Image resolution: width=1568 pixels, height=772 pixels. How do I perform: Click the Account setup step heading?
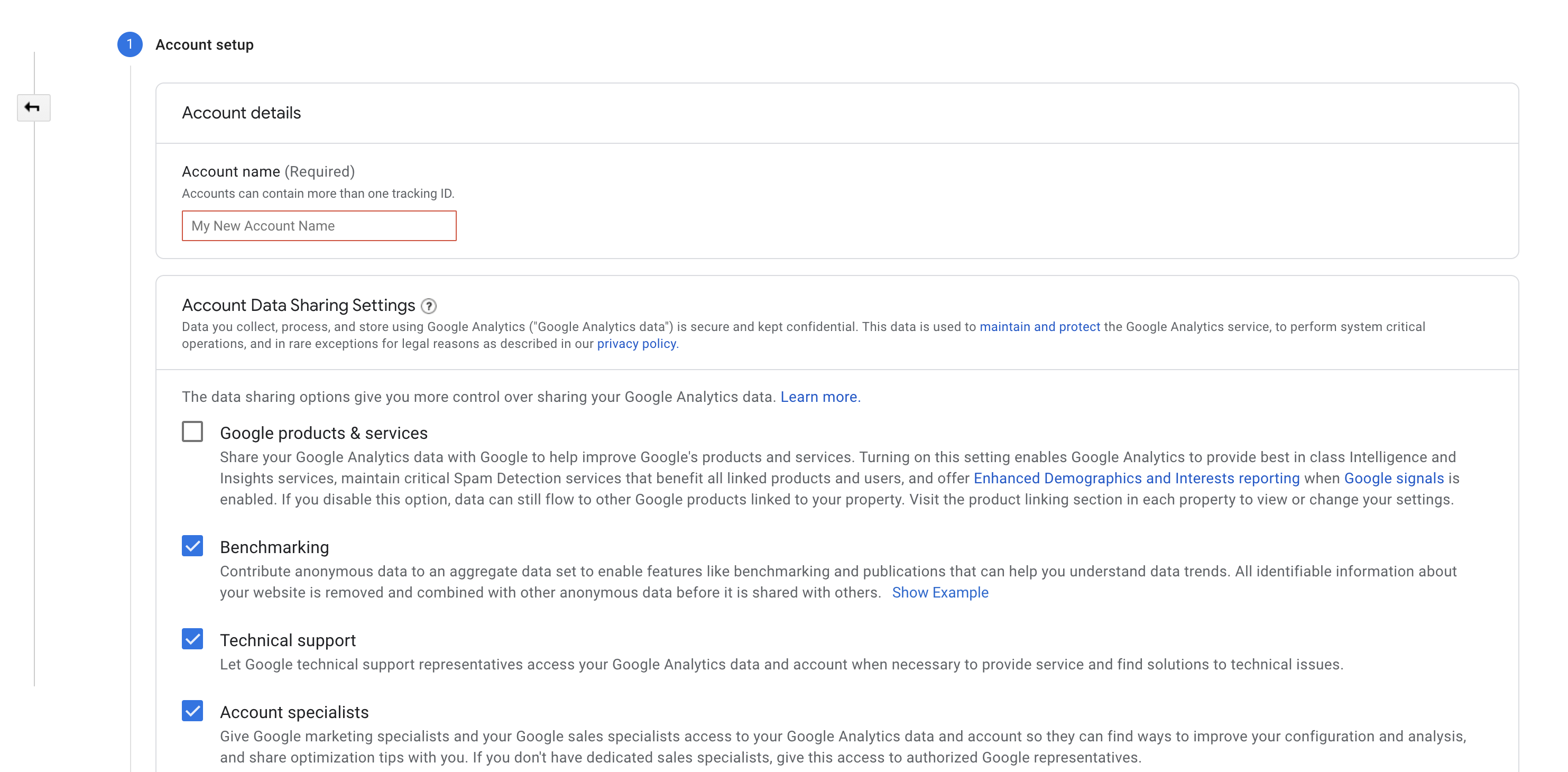pos(205,44)
